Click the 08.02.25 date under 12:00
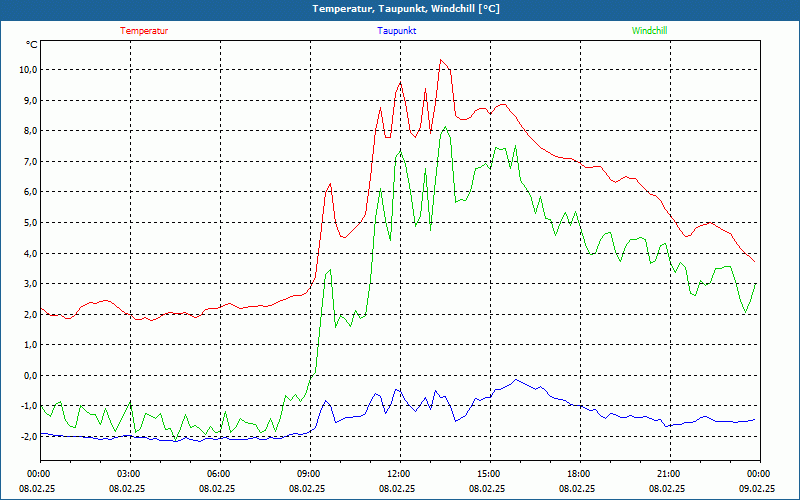The height and width of the screenshot is (500, 800). pyautogui.click(x=397, y=488)
